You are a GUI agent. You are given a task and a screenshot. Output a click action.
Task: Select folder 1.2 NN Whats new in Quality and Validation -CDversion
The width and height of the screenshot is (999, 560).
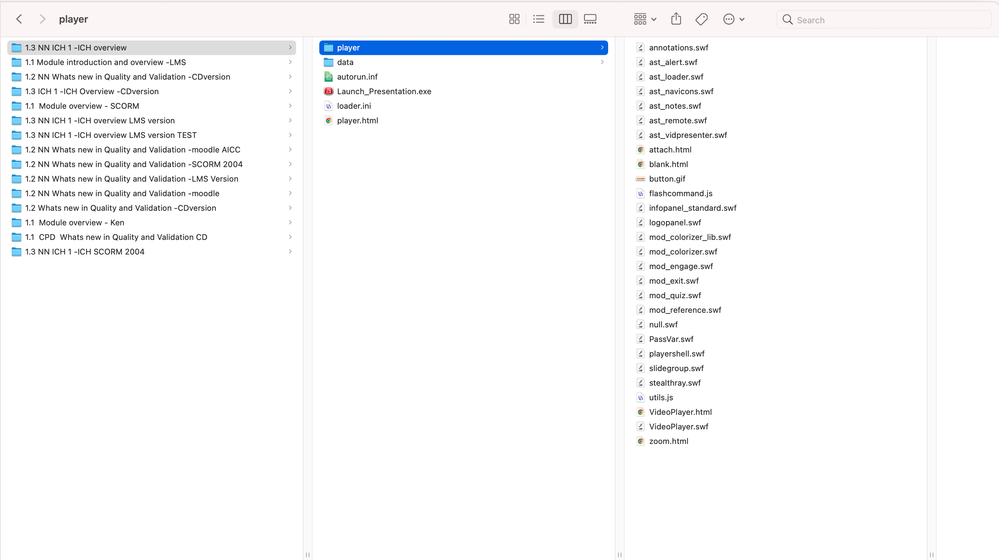coord(152,77)
